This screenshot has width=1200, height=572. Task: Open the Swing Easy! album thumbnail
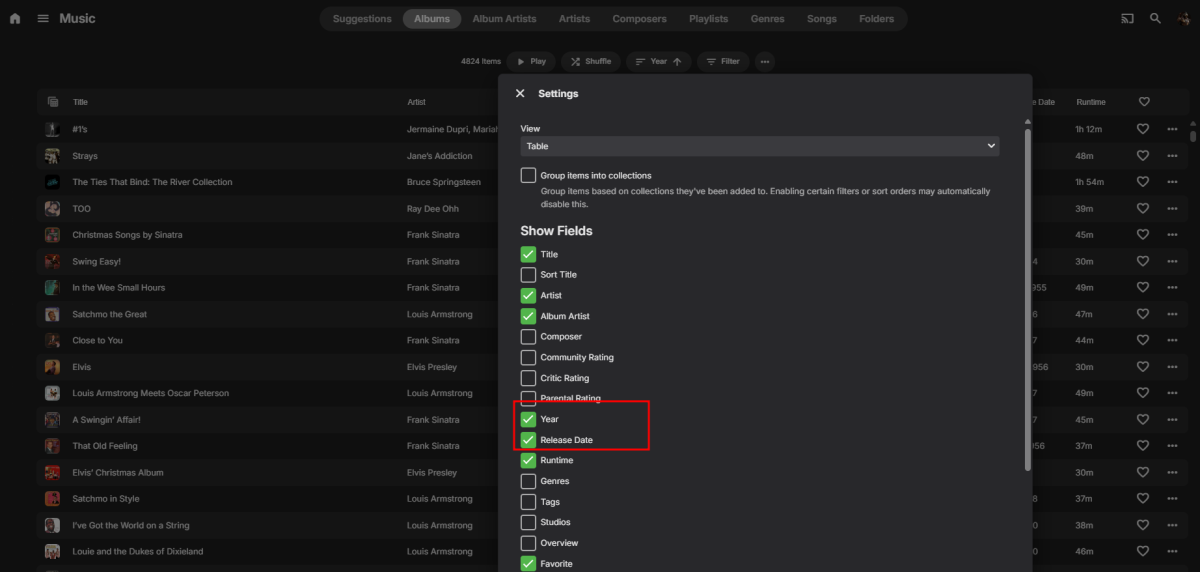[x=52, y=261]
